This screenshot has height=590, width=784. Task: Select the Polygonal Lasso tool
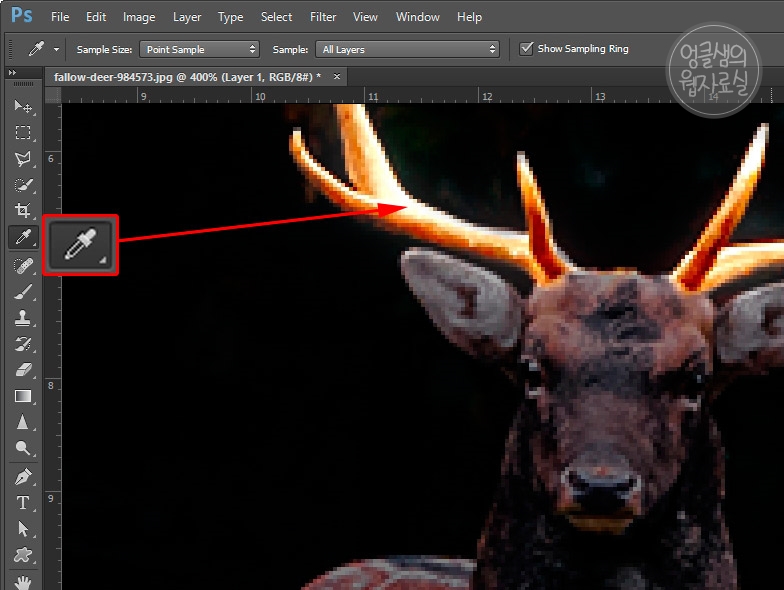coord(22,159)
